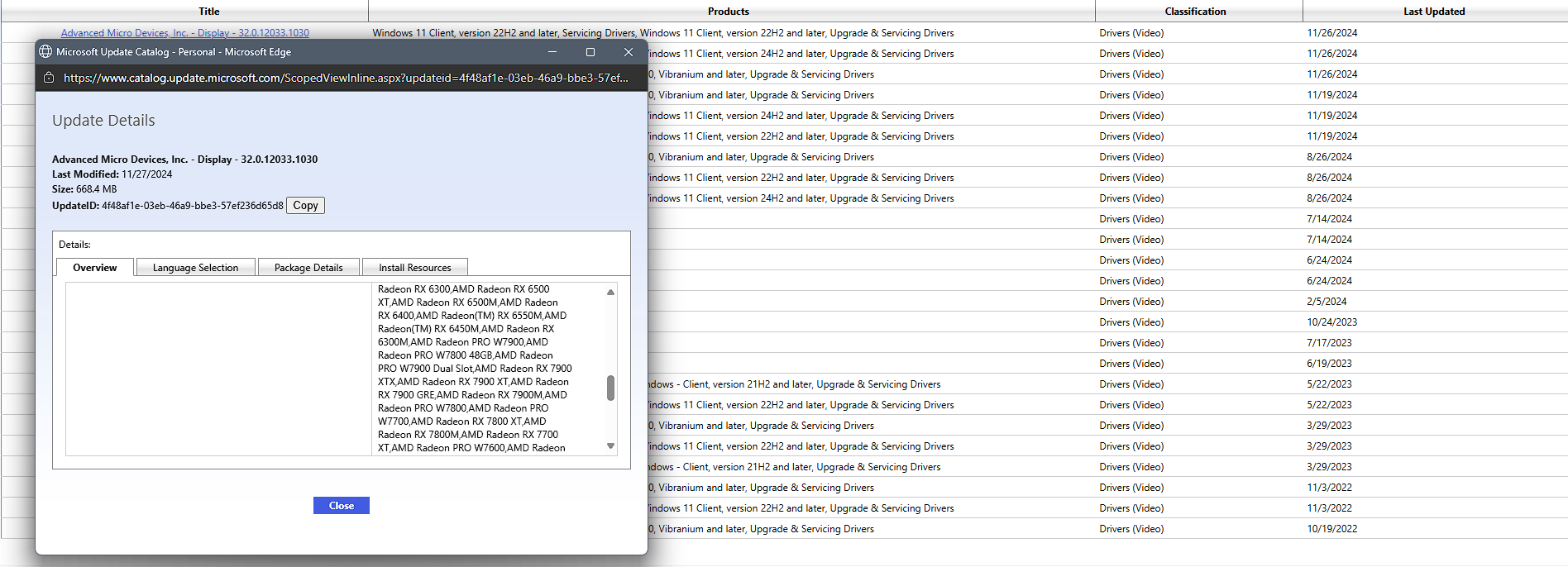Click the catalog URL address bar

346,78
